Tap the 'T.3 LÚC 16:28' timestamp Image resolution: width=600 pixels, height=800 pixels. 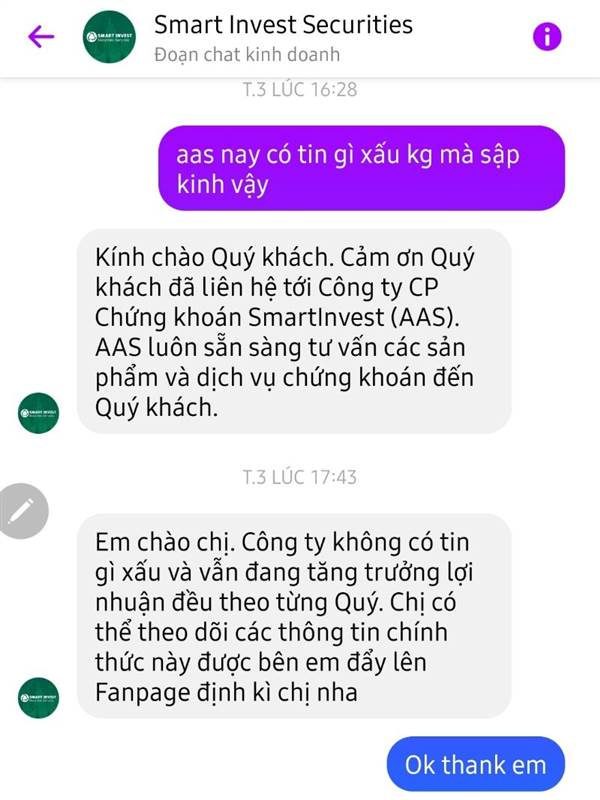[x=300, y=89]
